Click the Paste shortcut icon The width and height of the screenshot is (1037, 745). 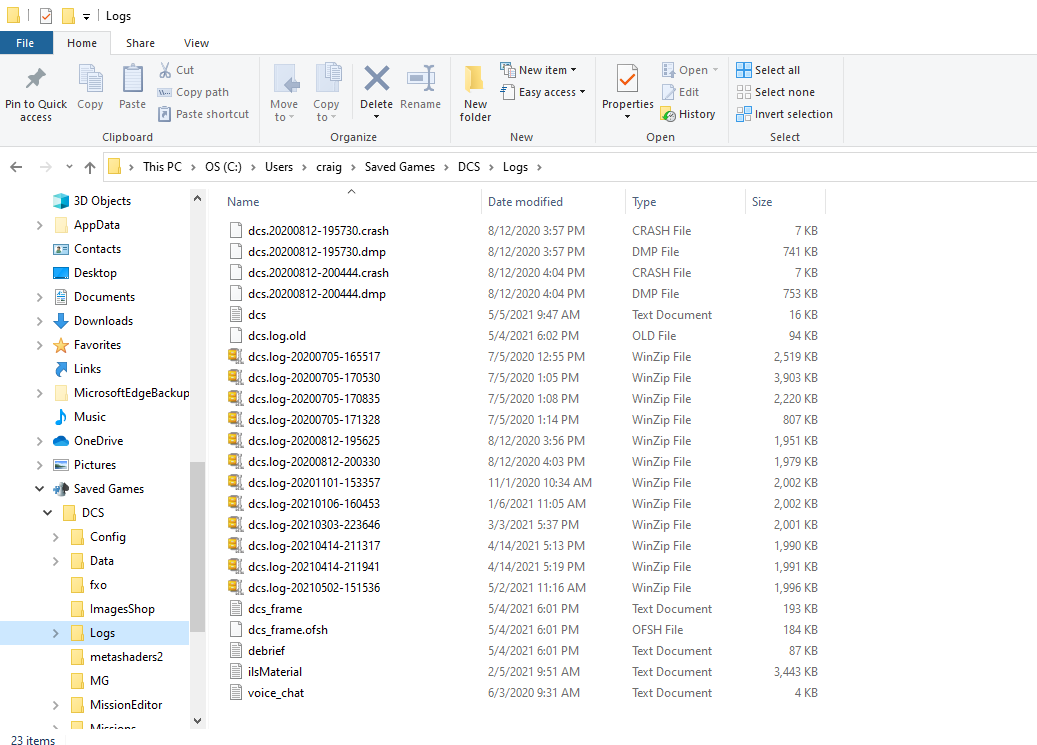(165, 114)
